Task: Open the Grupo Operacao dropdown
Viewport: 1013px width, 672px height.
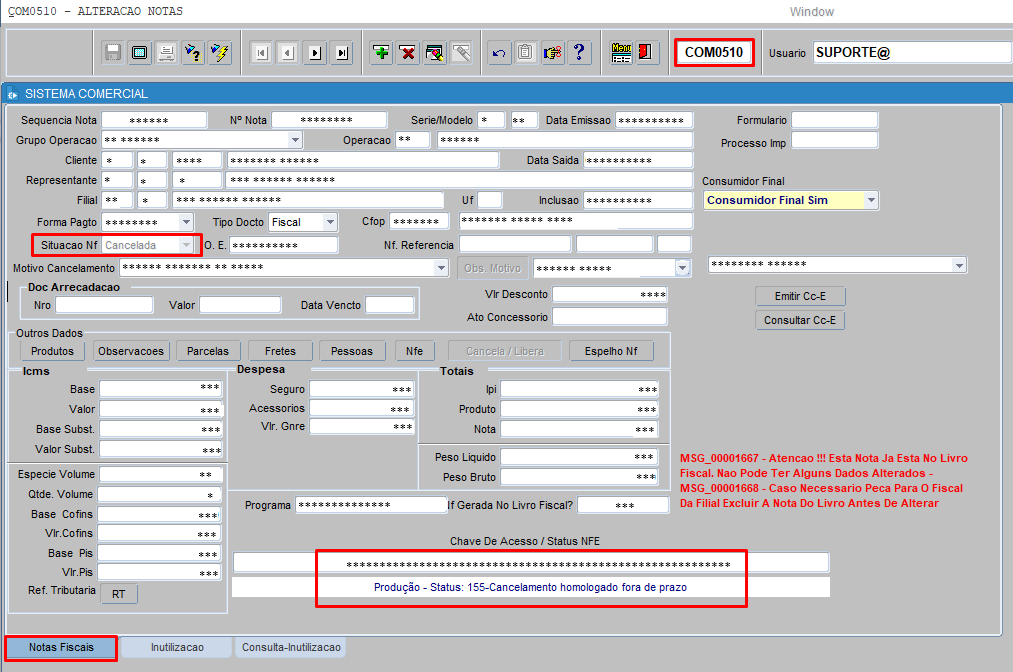Action: [x=295, y=140]
